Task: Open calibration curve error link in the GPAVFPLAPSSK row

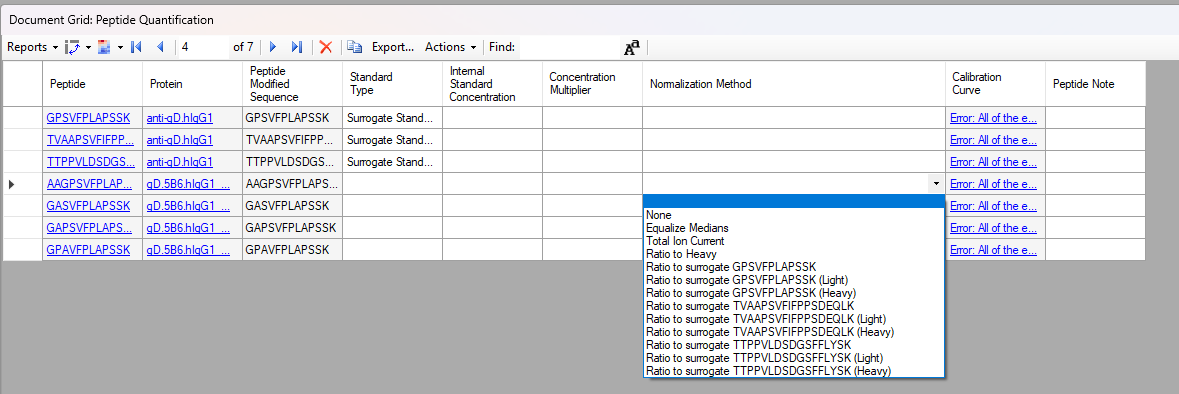Action: pyautogui.click(x=993, y=249)
